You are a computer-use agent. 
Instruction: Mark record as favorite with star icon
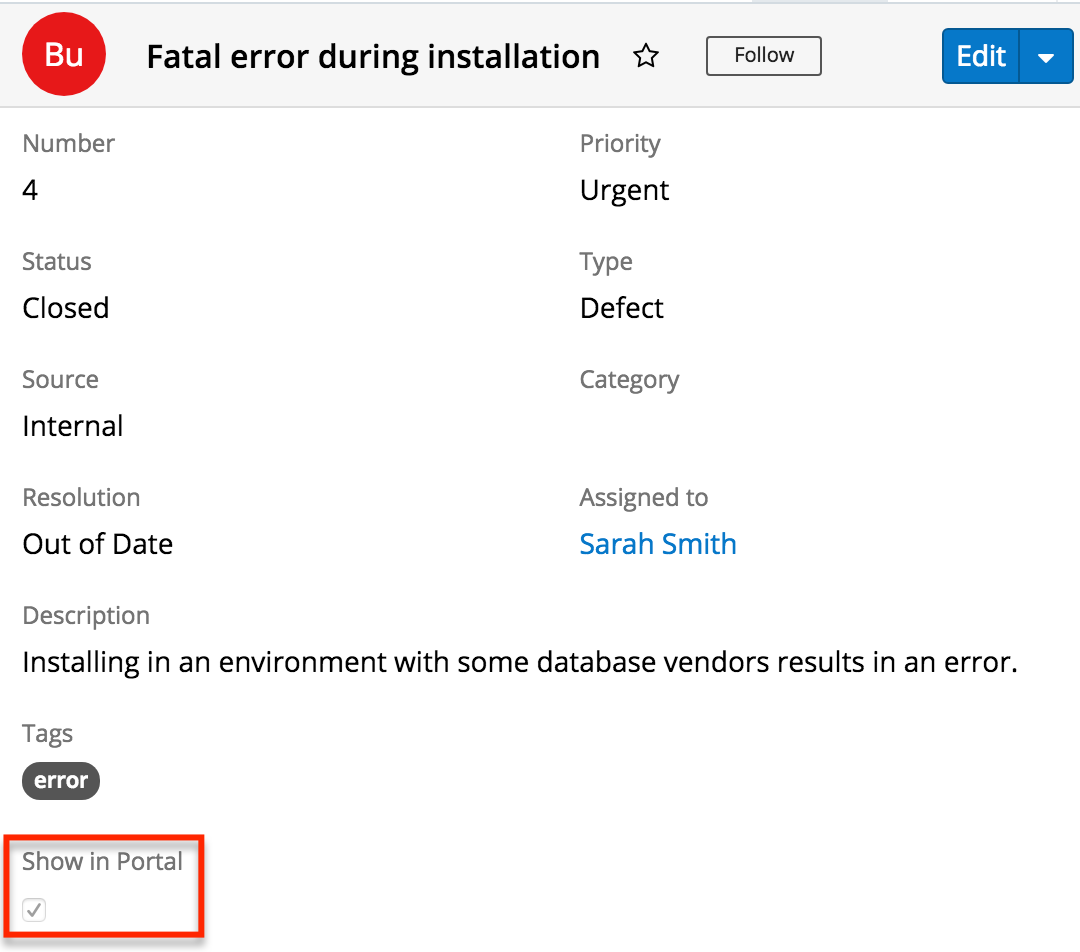tap(646, 56)
